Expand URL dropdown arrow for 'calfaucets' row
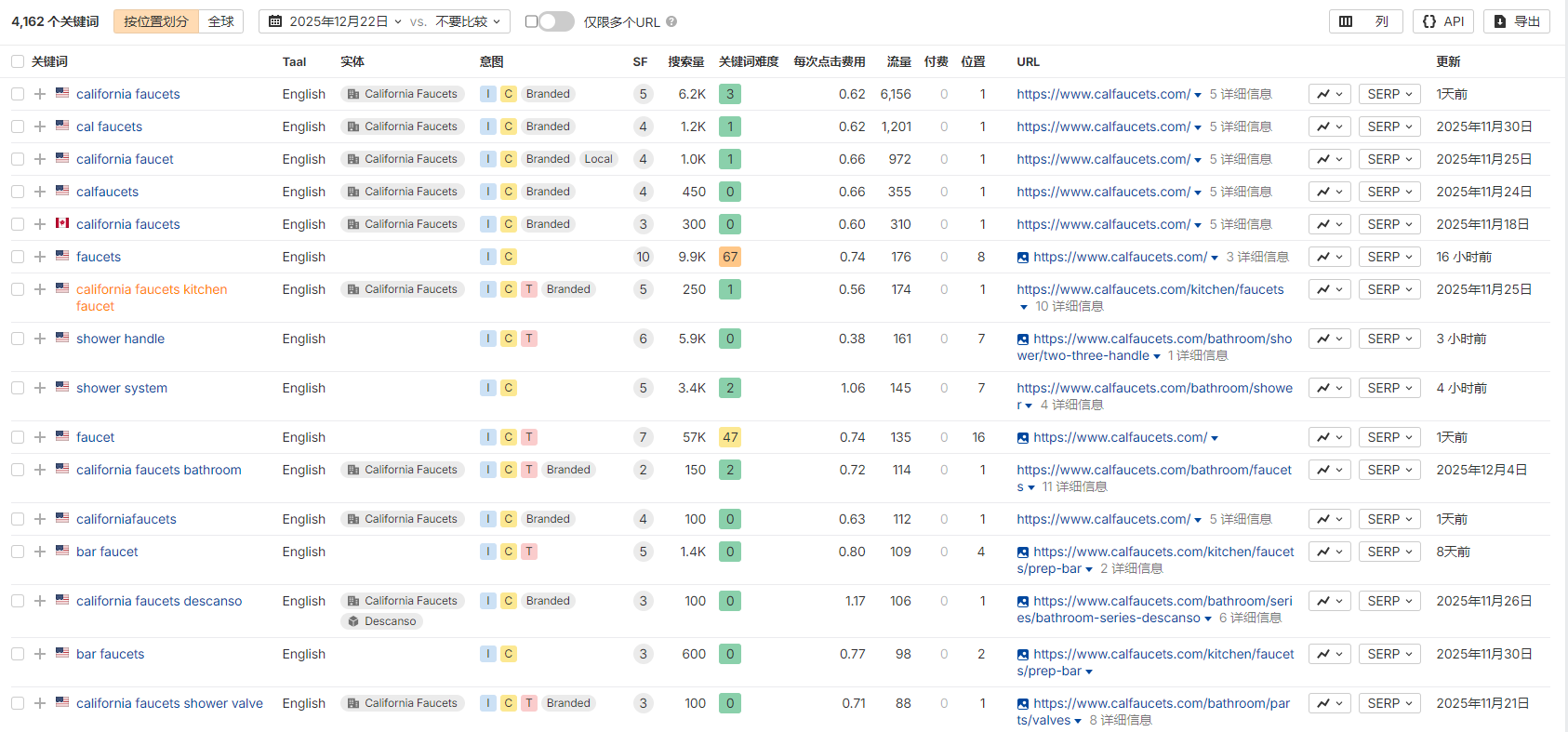The height and width of the screenshot is (732, 1568). (1198, 193)
